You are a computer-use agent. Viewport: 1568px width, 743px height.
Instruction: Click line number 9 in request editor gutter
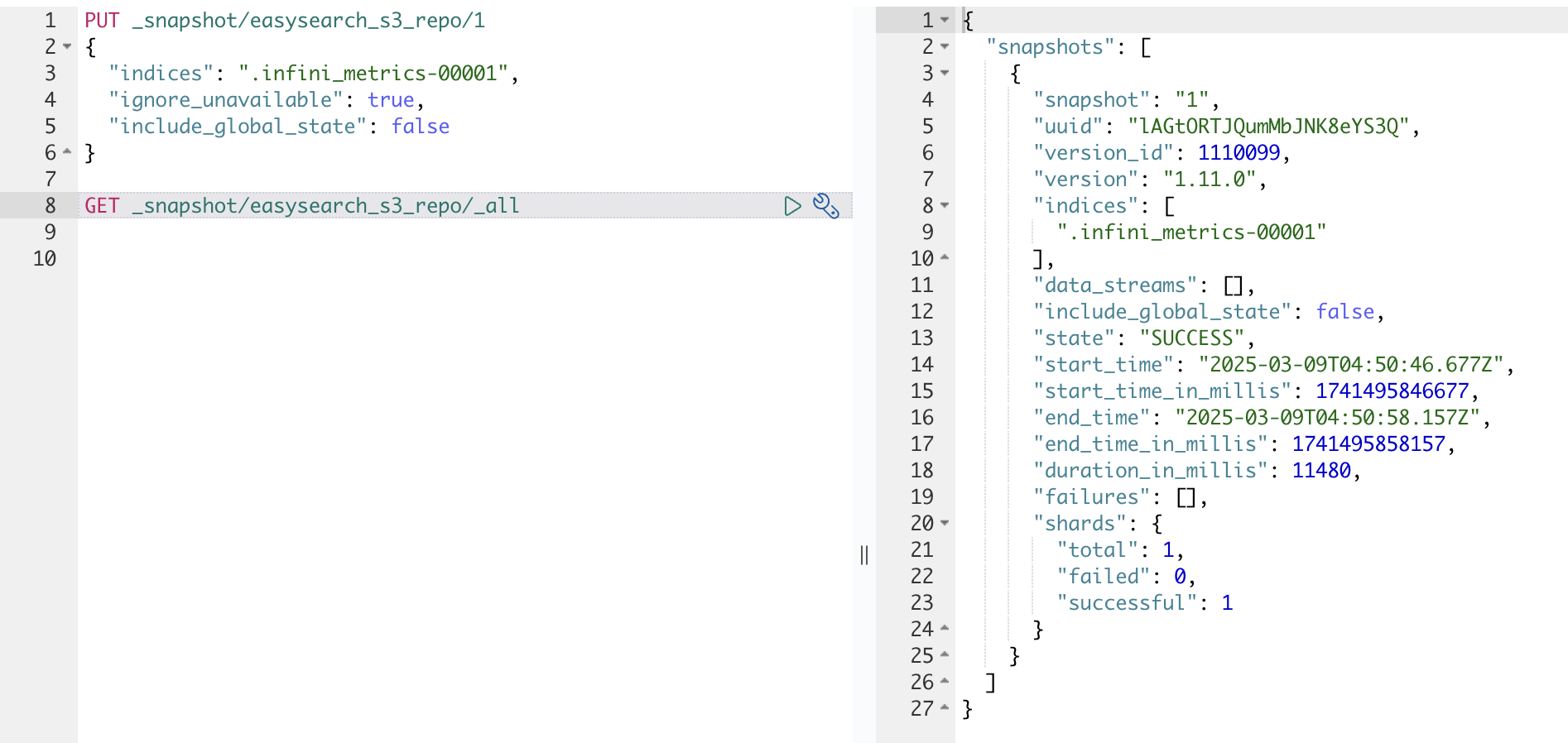click(51, 232)
